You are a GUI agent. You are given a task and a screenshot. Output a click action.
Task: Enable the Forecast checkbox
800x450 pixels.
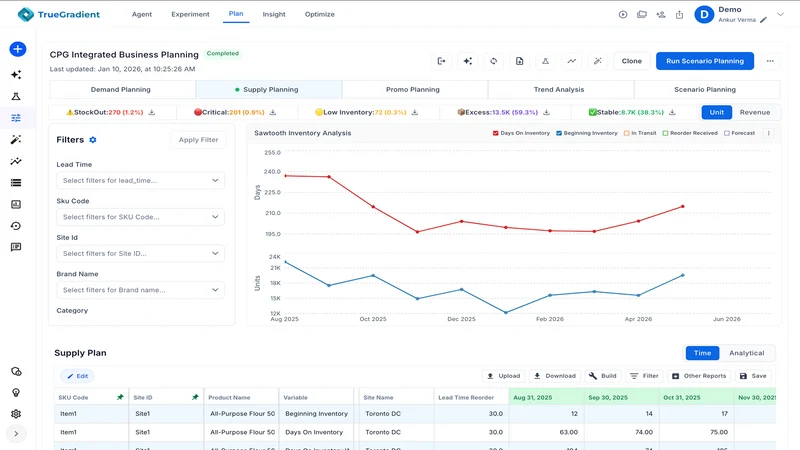(x=727, y=133)
